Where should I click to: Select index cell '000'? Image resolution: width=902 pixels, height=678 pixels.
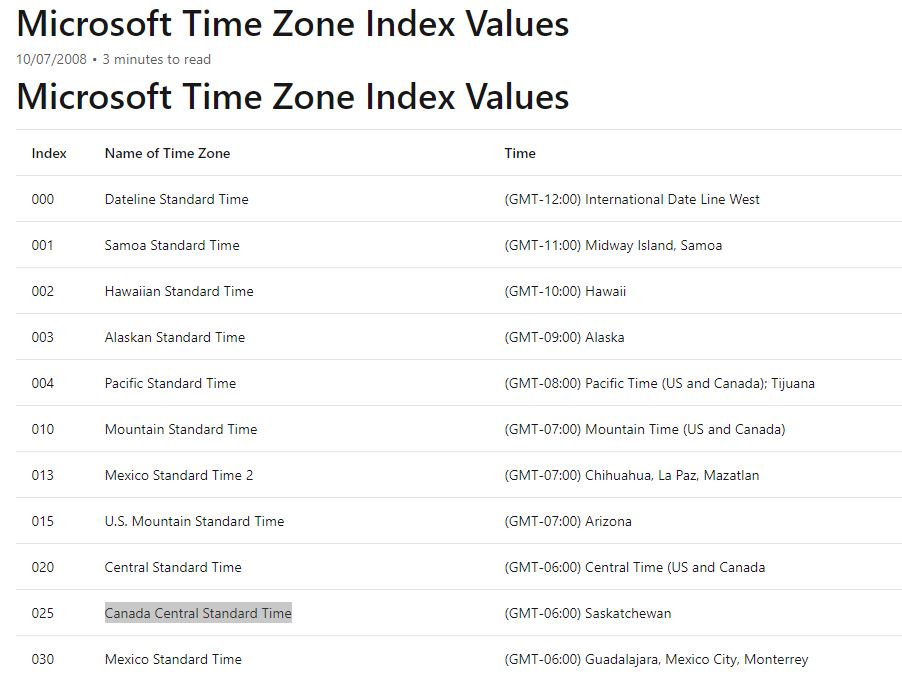(43, 199)
